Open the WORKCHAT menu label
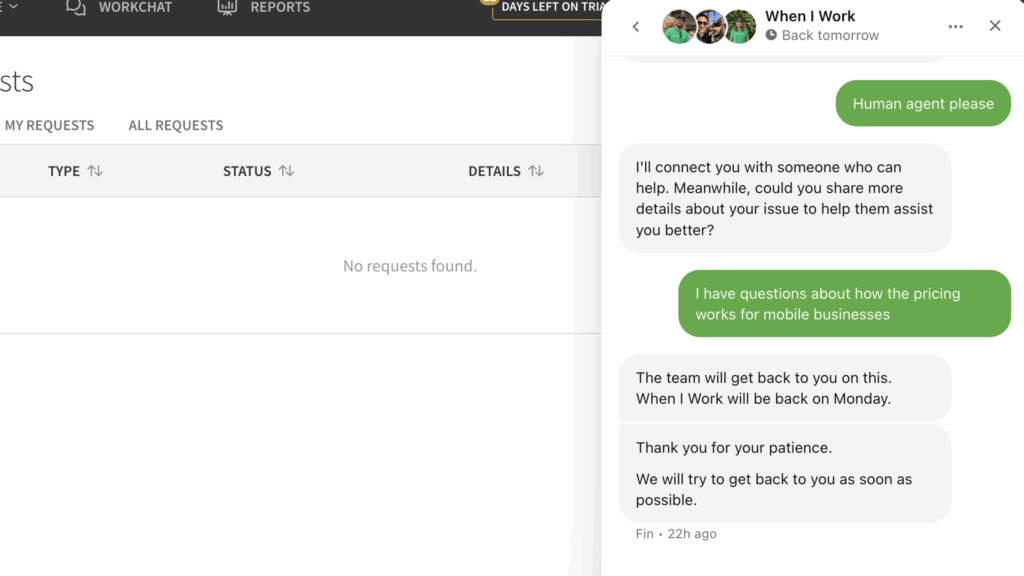This screenshot has width=1024, height=576. 135,7
